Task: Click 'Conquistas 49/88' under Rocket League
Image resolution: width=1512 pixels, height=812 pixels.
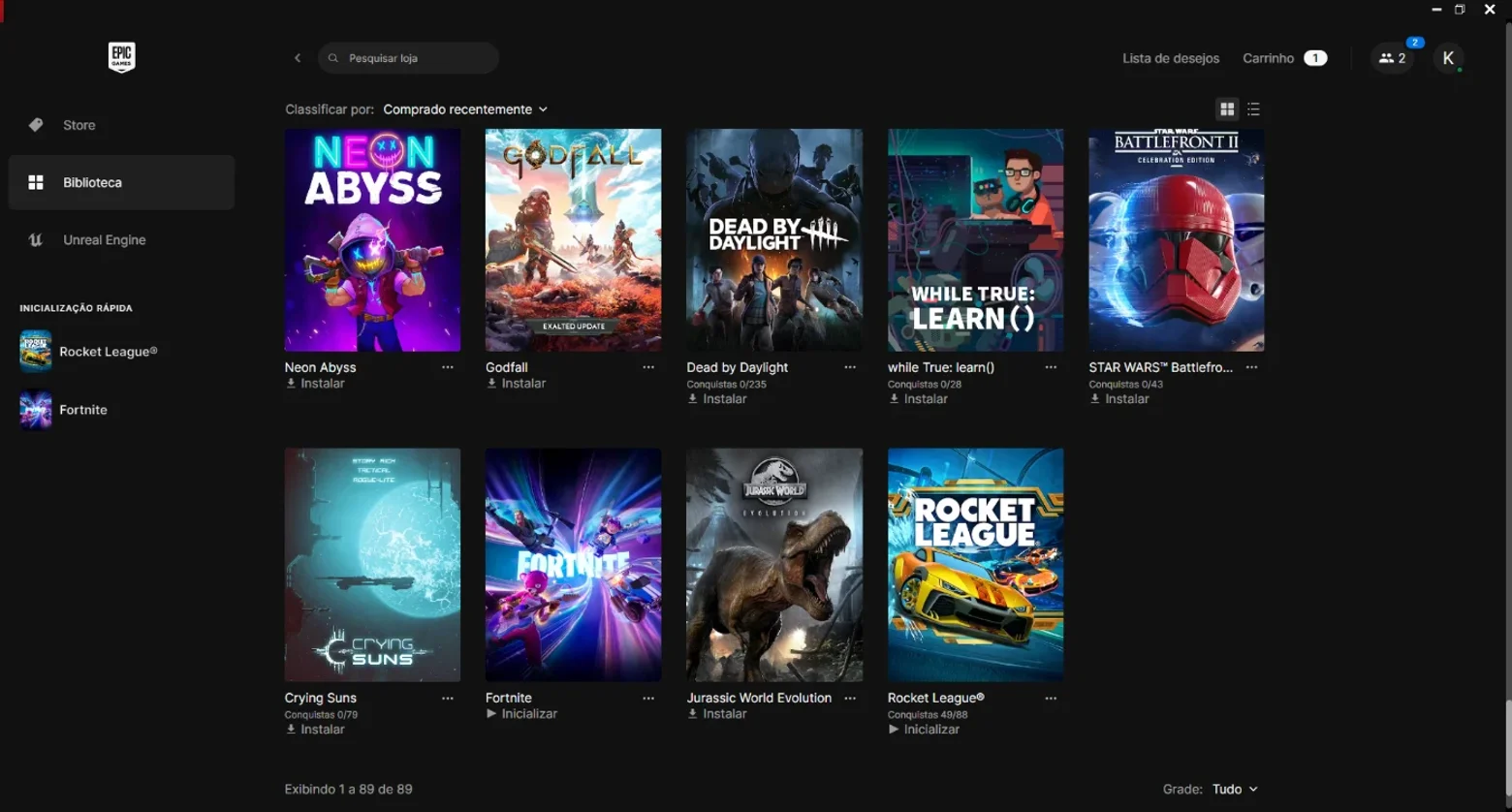Action: [928, 715]
